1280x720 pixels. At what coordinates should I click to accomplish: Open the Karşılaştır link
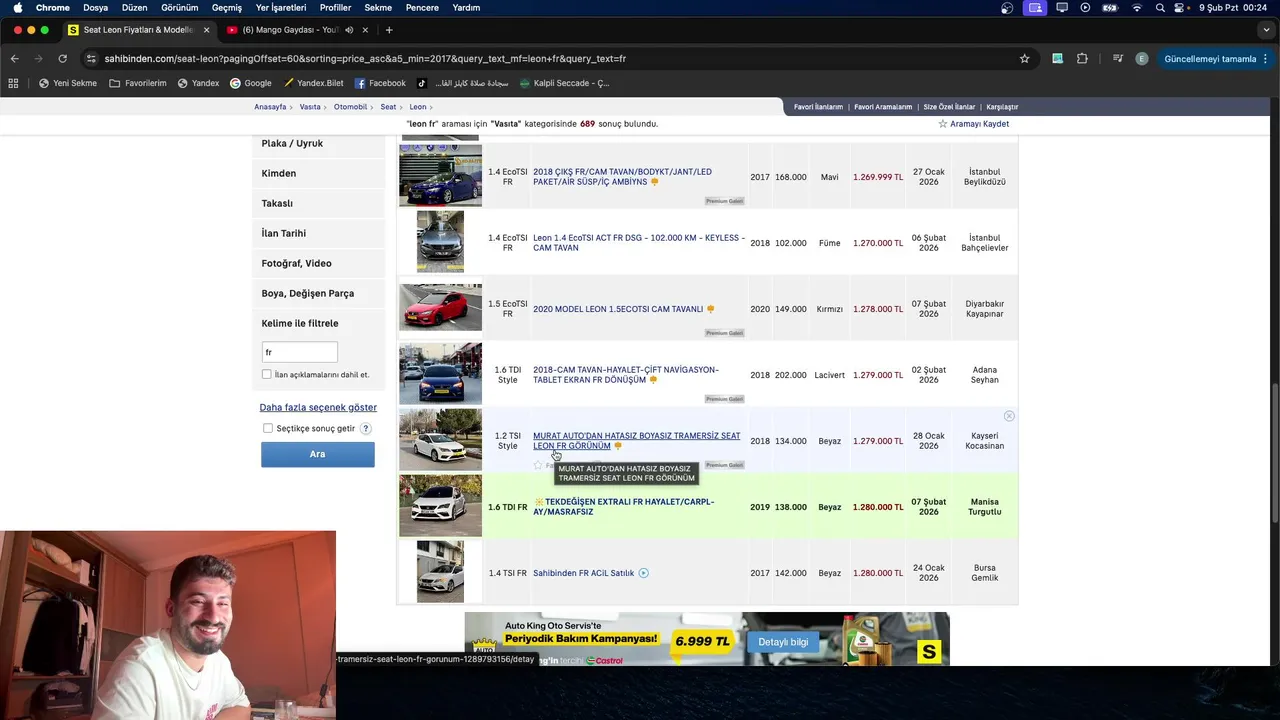coord(1002,107)
